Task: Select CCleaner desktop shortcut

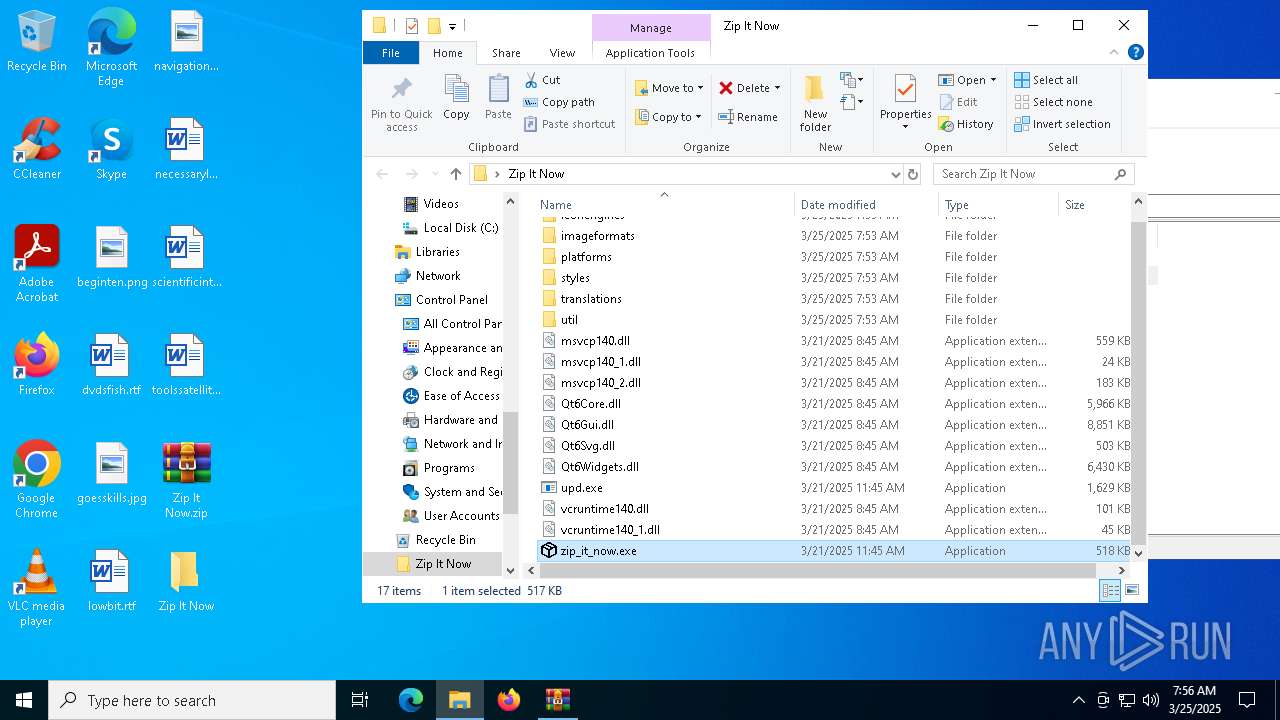Action: pos(37,150)
